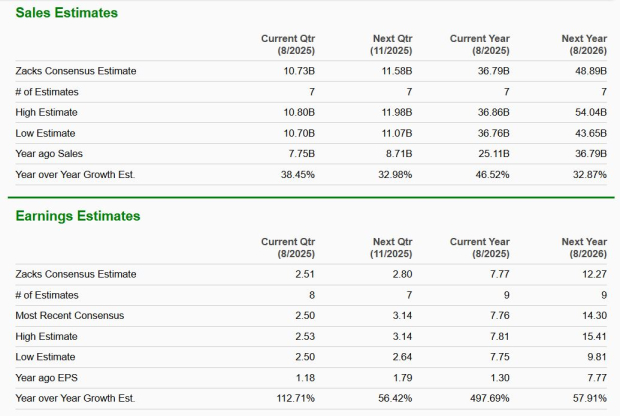Select Next Year column header in Sales Estimates
The image size is (620, 416).
tap(584, 44)
